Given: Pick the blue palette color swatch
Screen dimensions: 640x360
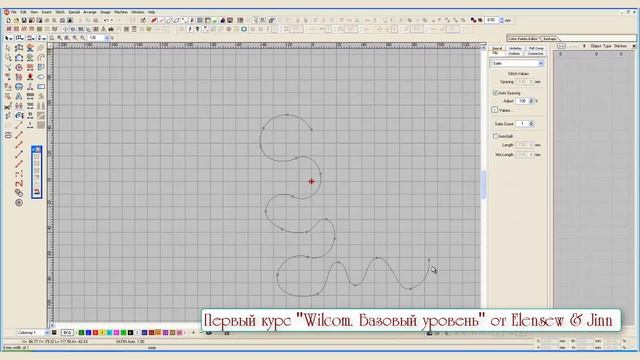Looking at the screenshot, I should click(x=88, y=333).
